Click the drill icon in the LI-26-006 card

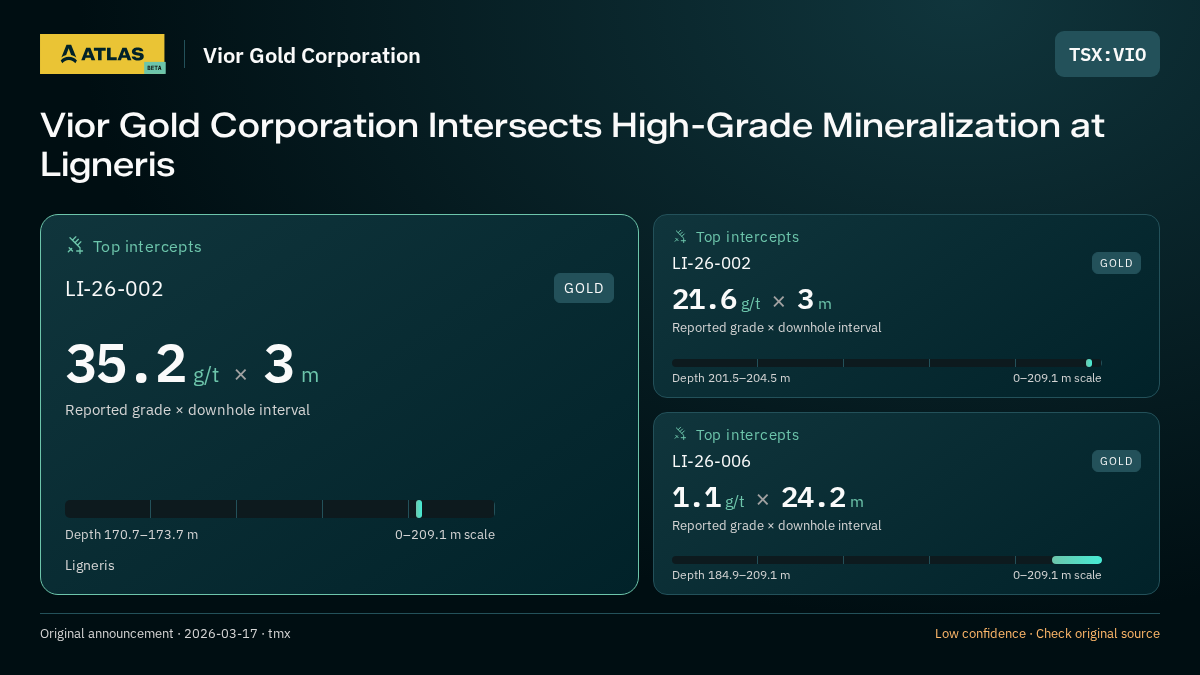[680, 434]
